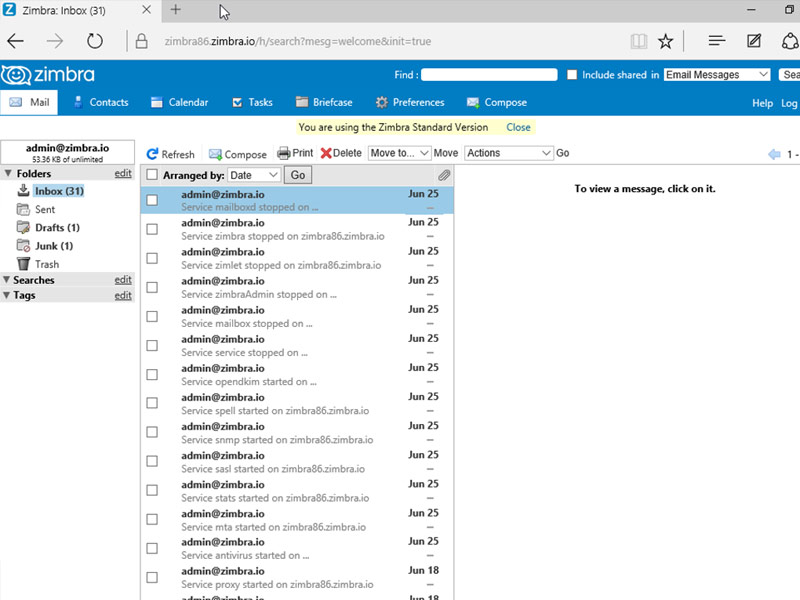Switch to the Contacts tab
The height and width of the screenshot is (600, 800).
(101, 103)
